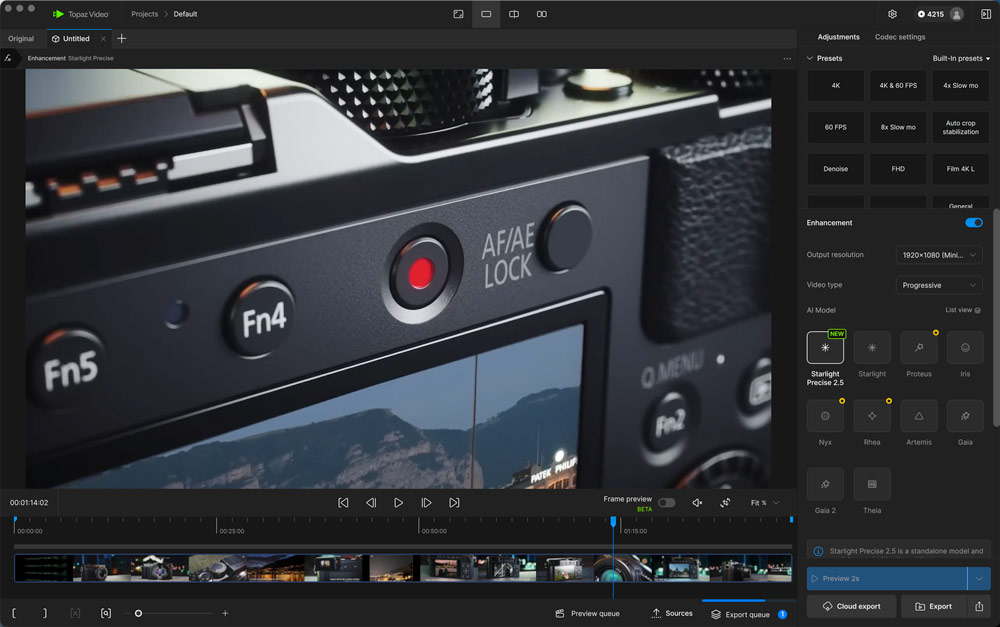Screen dimensions: 1000x627
Task: Zoom in the timeline with plus icon
Action: coord(225,613)
